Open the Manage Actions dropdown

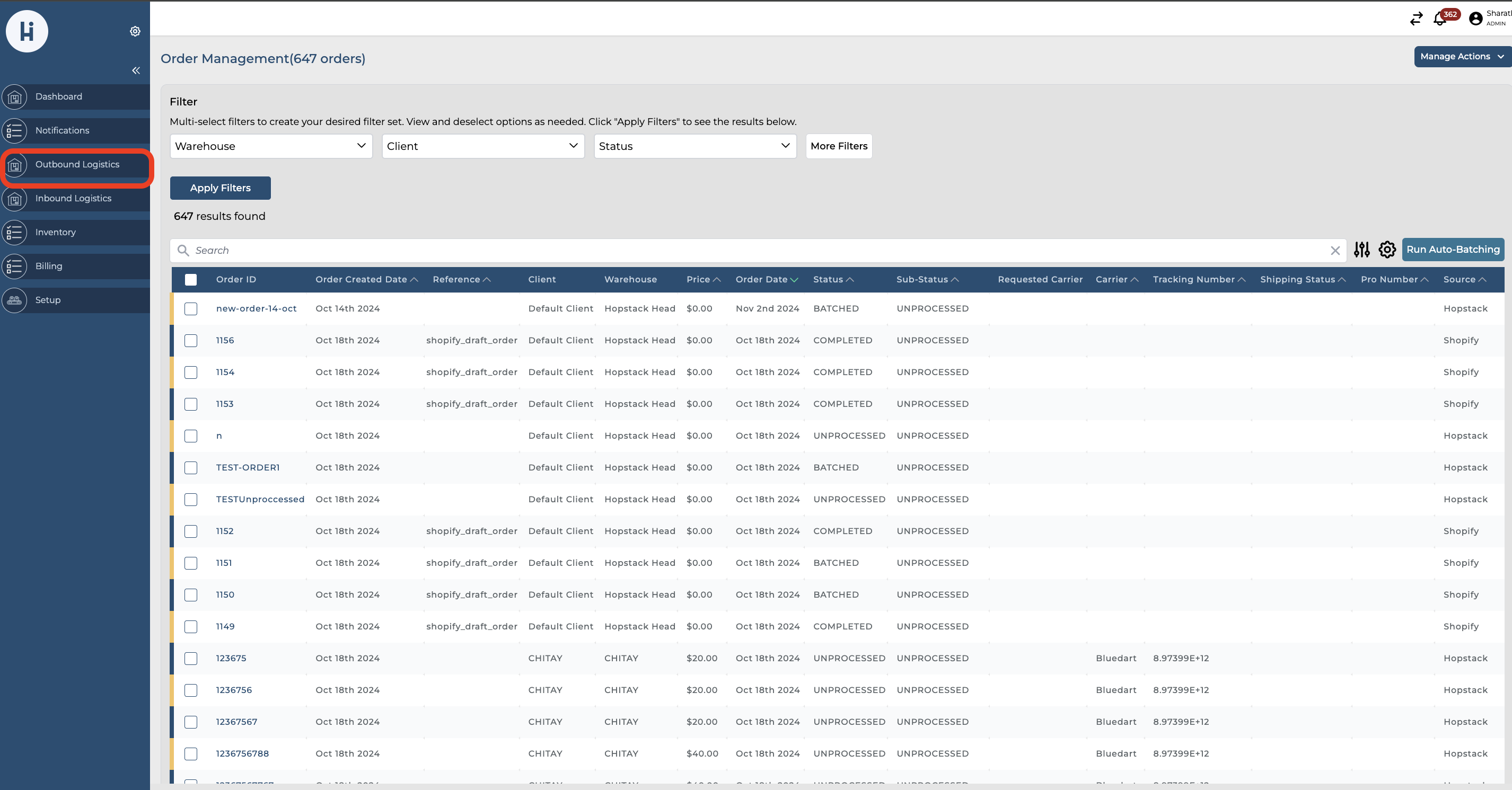[x=1461, y=57]
